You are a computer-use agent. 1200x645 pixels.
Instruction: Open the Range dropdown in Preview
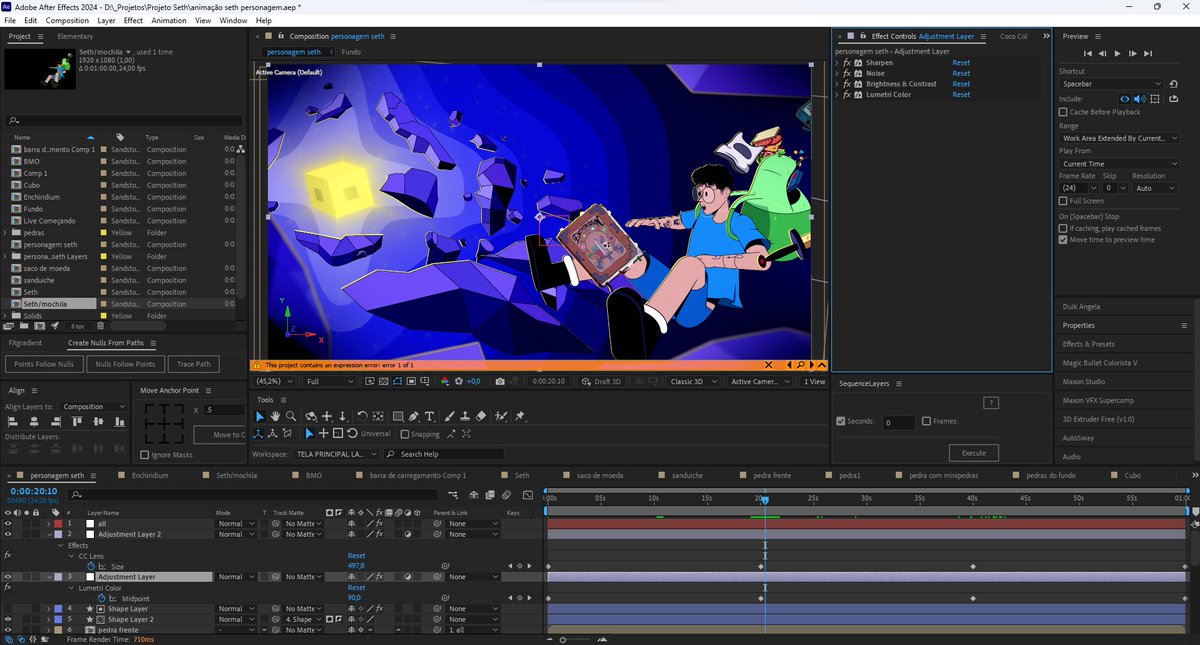pyautogui.click(x=1119, y=138)
